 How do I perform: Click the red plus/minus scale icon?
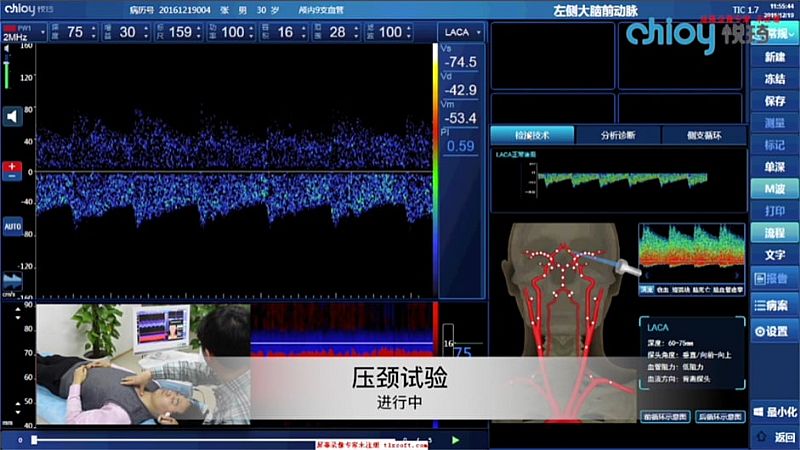(x=13, y=170)
